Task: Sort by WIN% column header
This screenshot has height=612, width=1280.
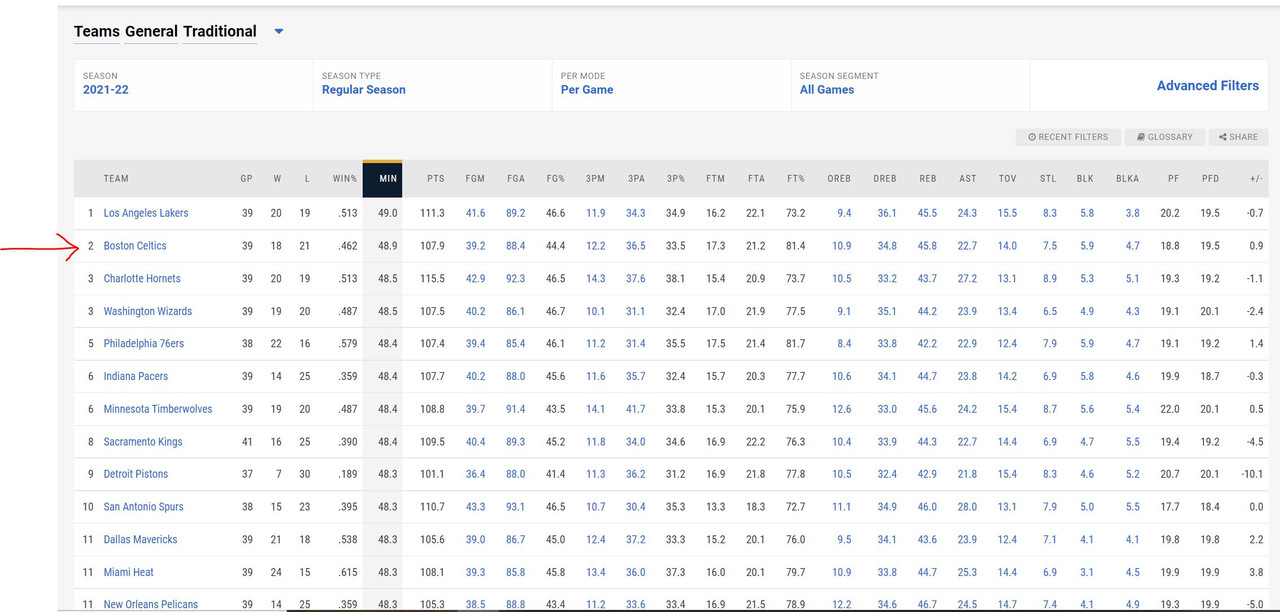Action: 345,179
